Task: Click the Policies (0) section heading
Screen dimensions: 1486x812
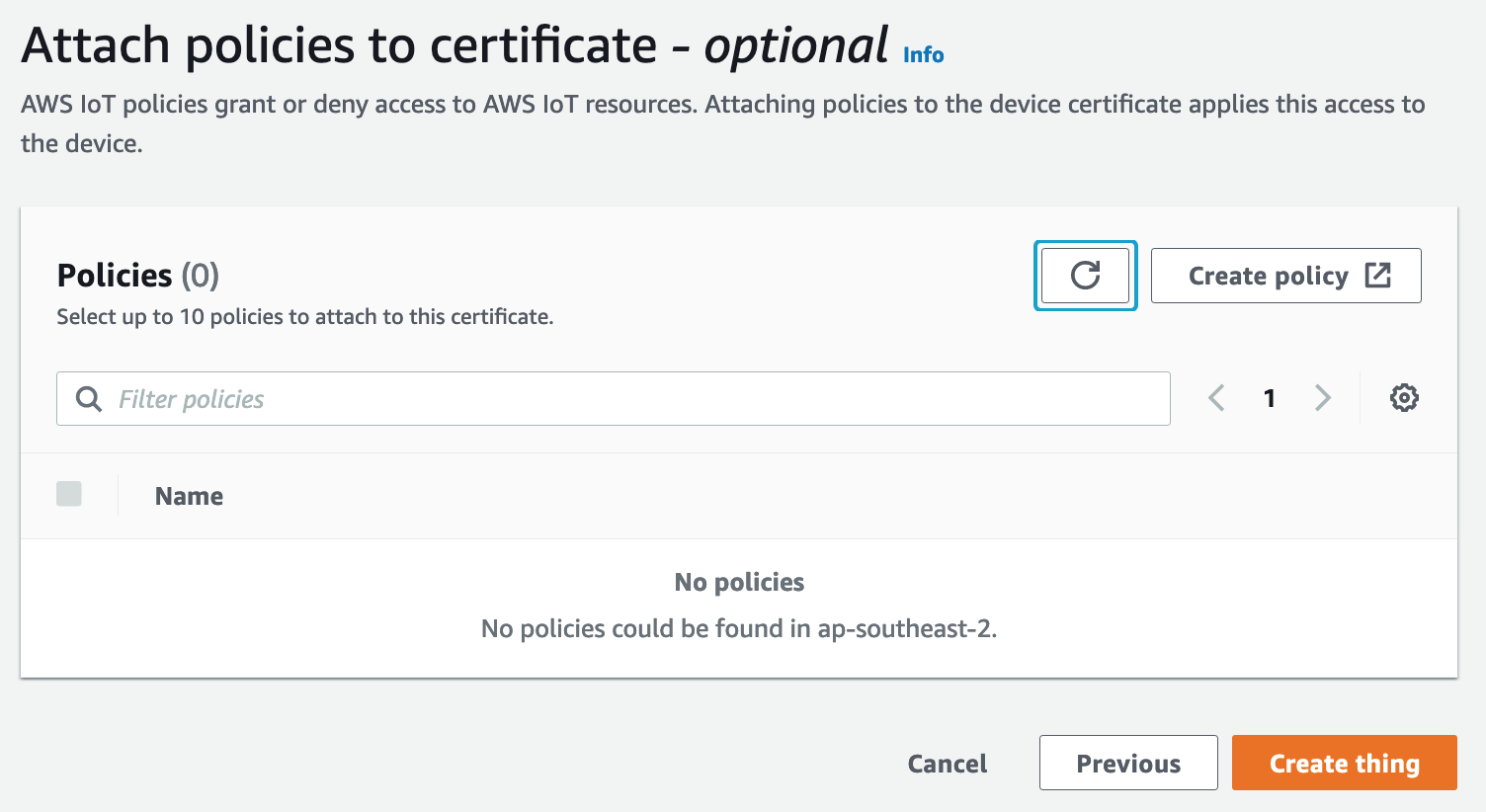Action: (138, 276)
